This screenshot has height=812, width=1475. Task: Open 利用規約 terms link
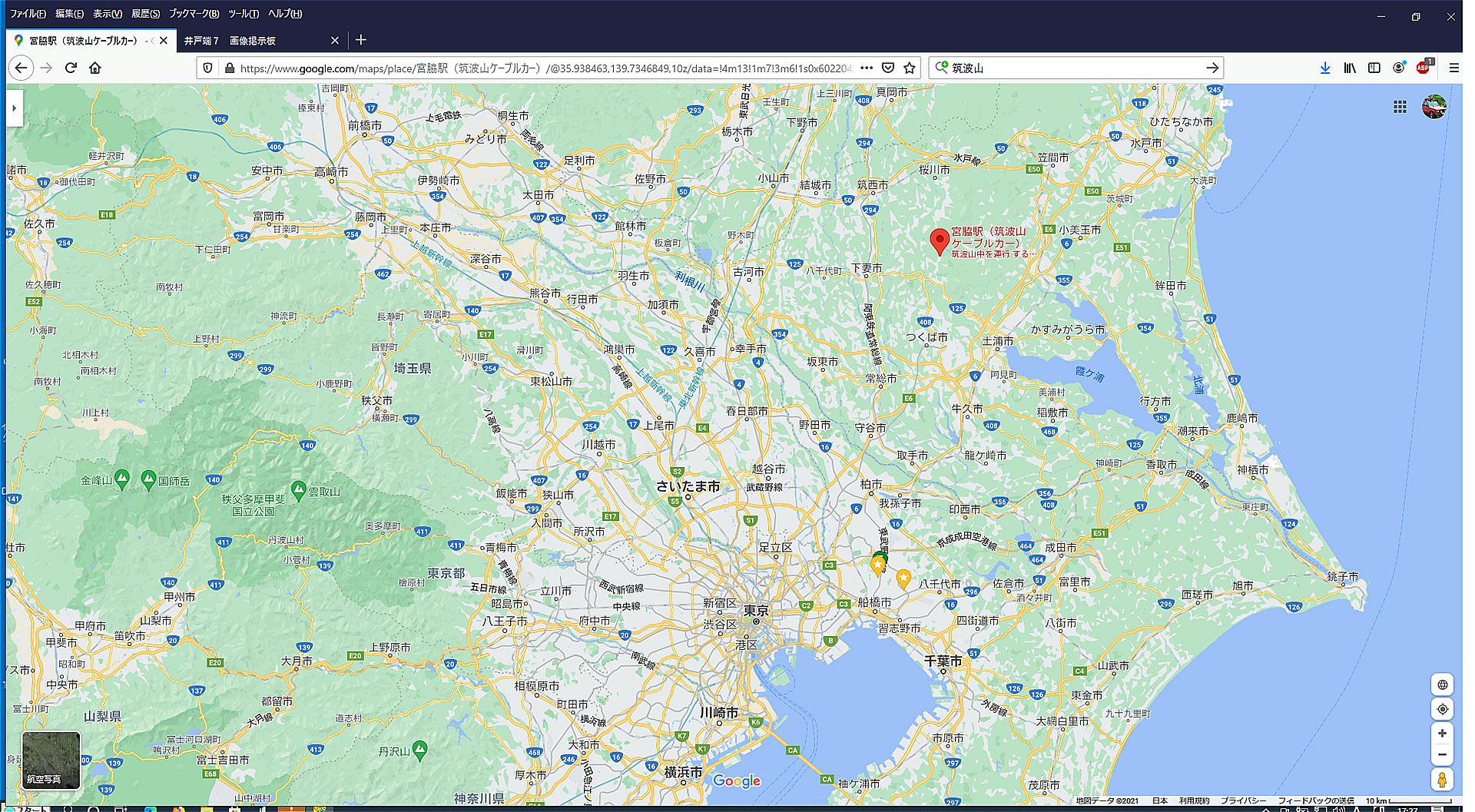[x=1195, y=800]
